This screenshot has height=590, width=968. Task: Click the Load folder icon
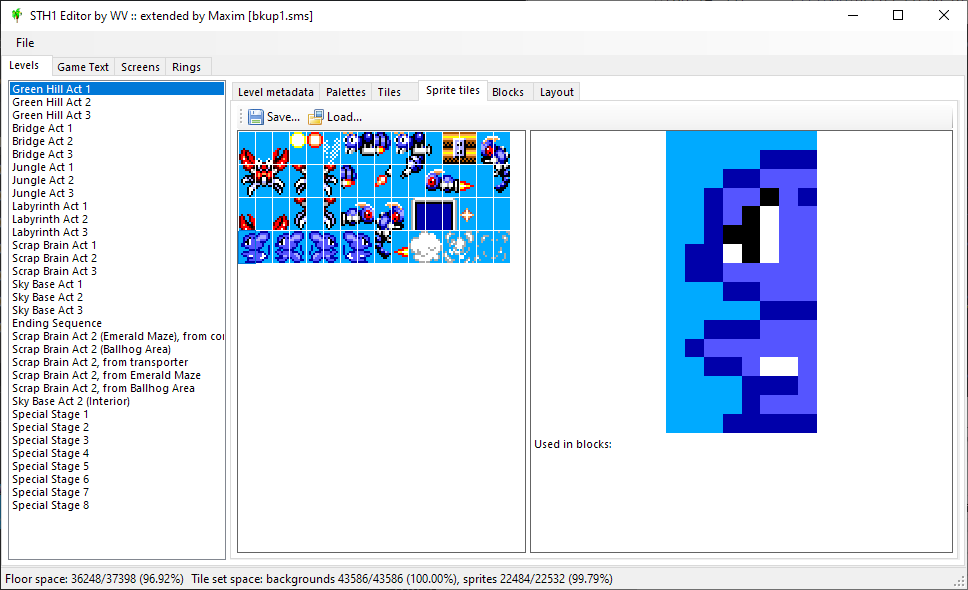[x=315, y=117]
